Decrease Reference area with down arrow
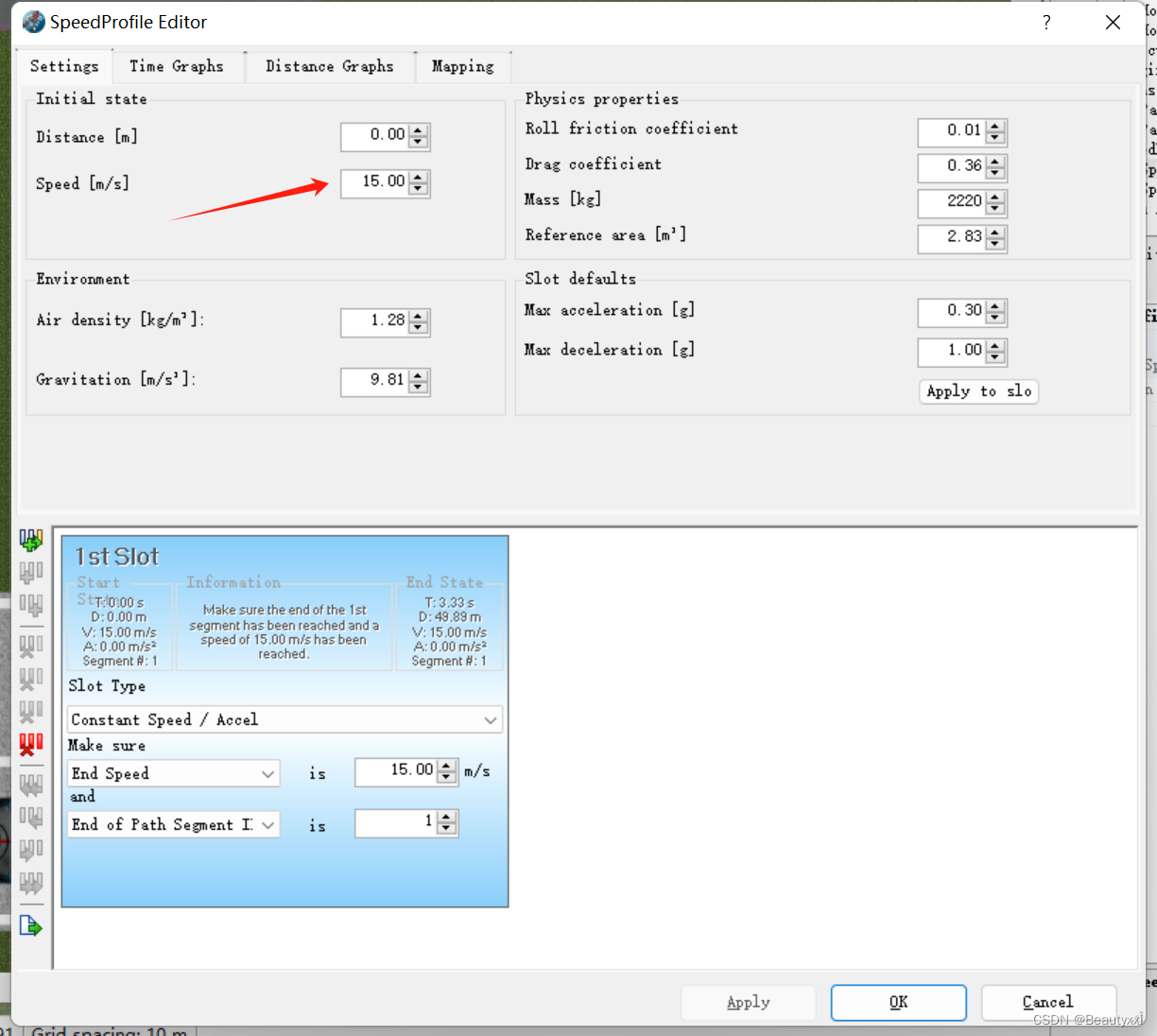The width and height of the screenshot is (1157, 1036). click(x=995, y=245)
